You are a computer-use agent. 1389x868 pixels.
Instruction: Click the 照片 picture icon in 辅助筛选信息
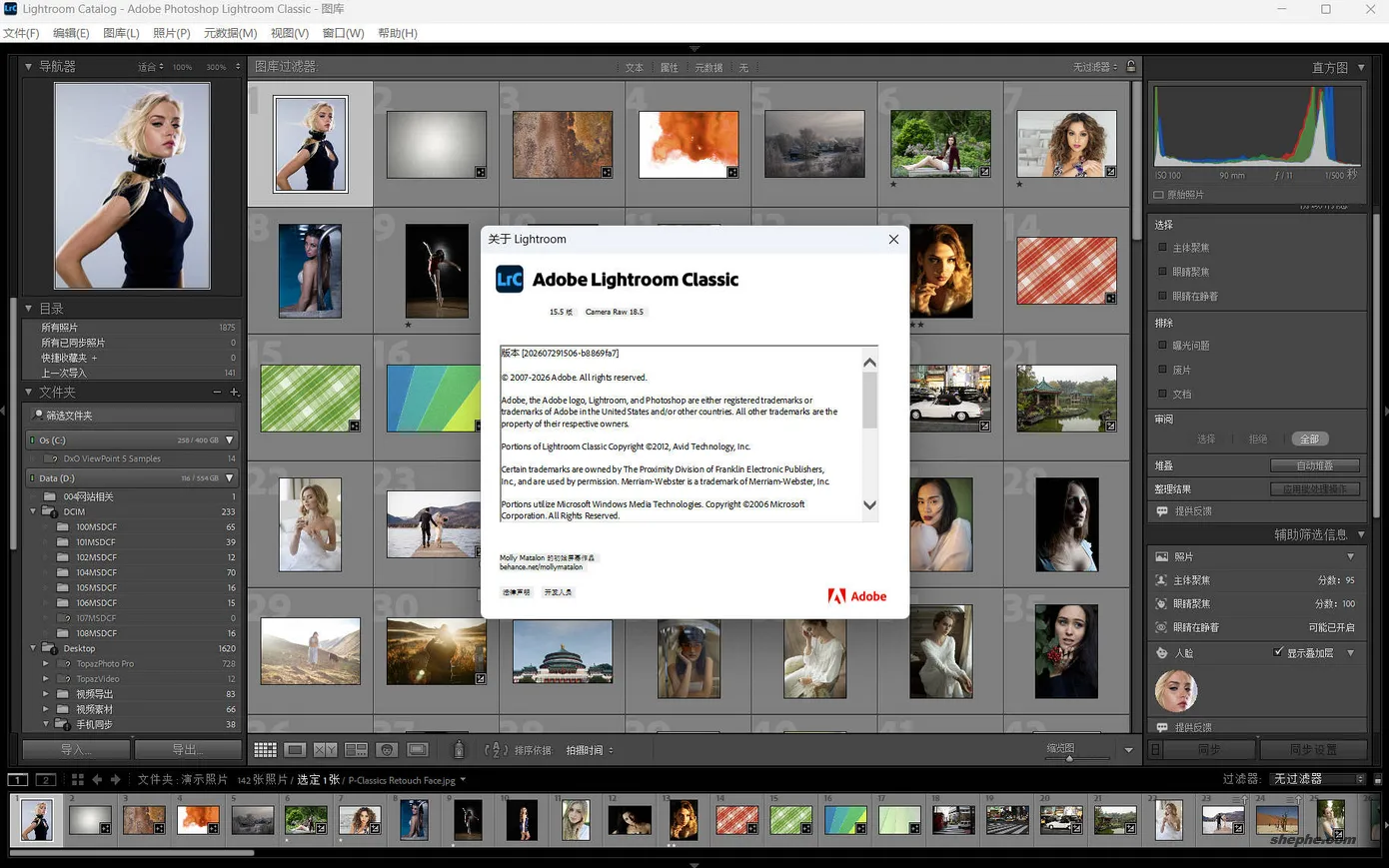pos(1161,556)
